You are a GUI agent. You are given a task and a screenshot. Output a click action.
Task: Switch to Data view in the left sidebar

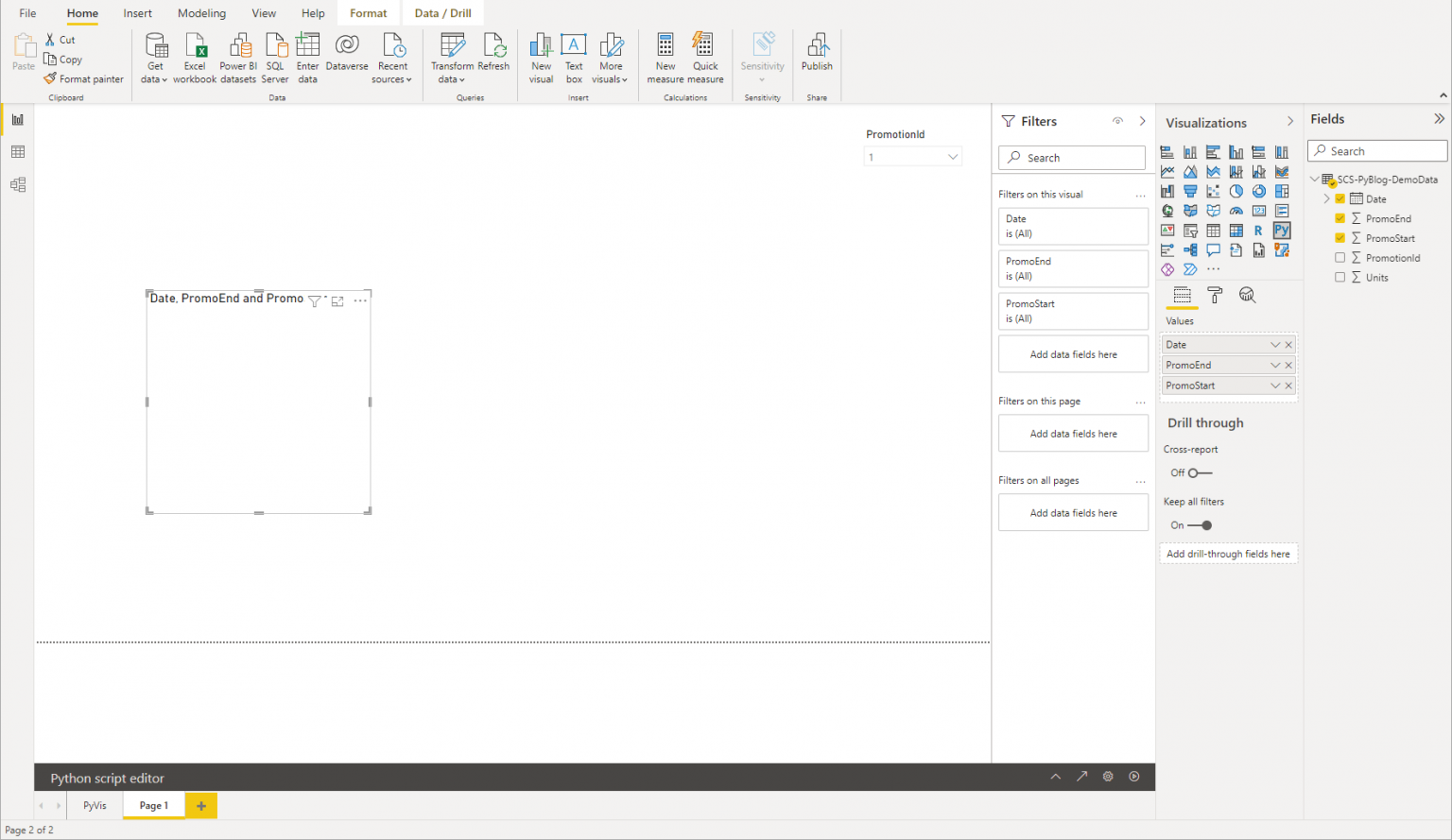17,151
